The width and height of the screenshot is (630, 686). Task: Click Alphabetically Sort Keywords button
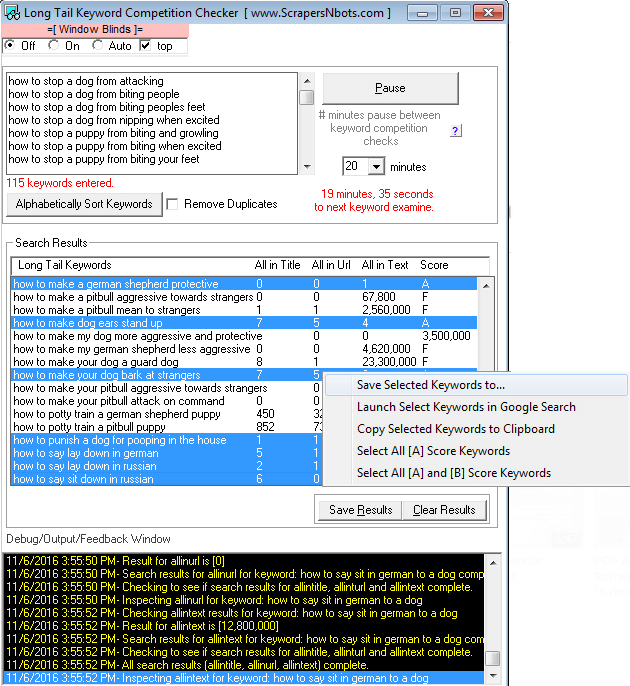pos(84,204)
